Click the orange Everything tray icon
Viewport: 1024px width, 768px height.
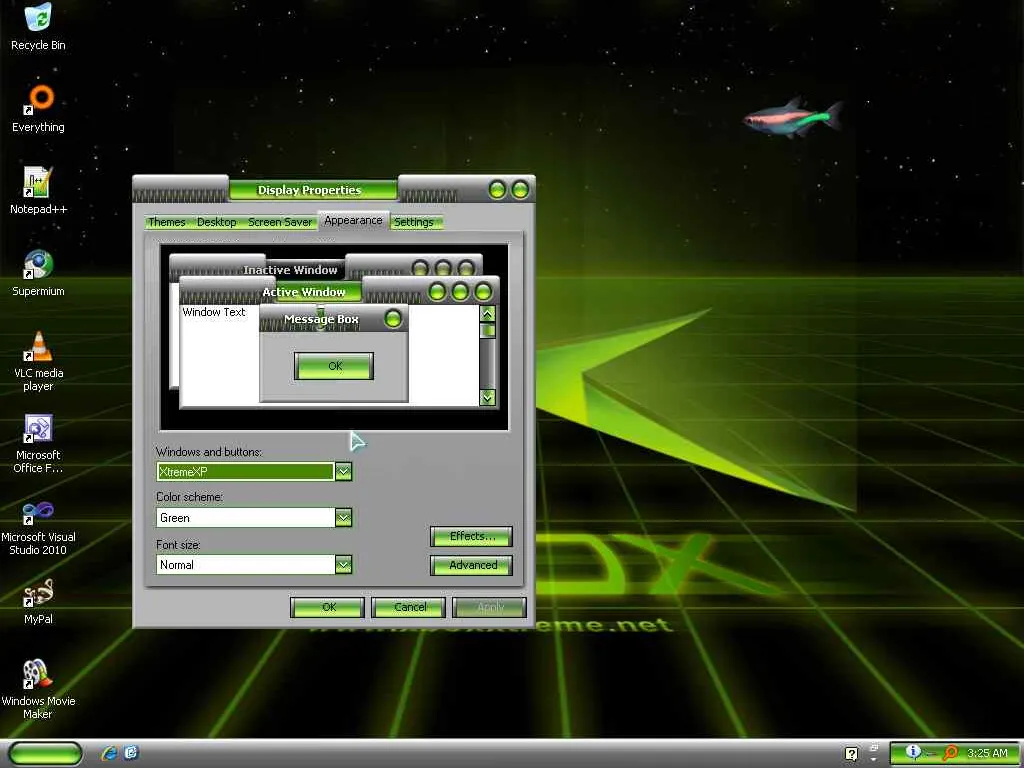point(951,753)
